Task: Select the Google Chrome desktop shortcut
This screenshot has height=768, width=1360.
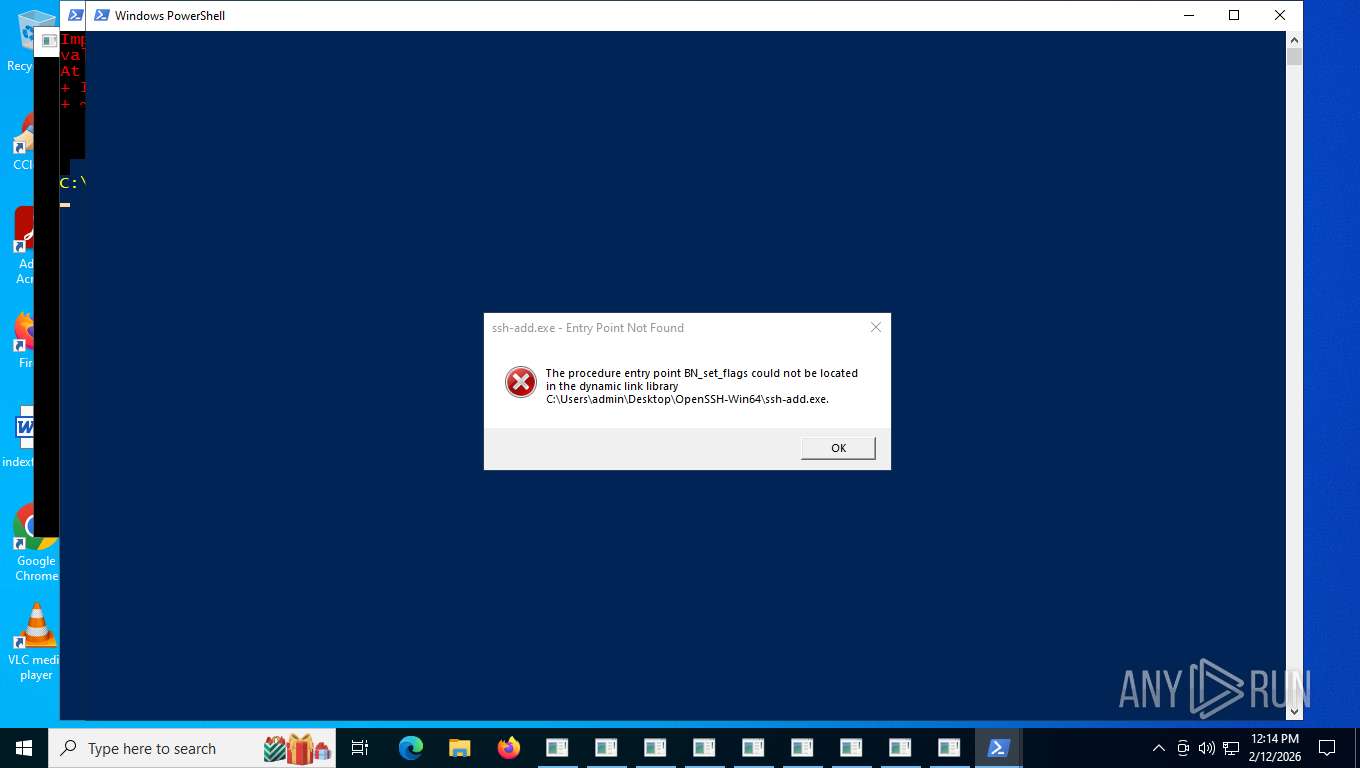Action: point(36,542)
